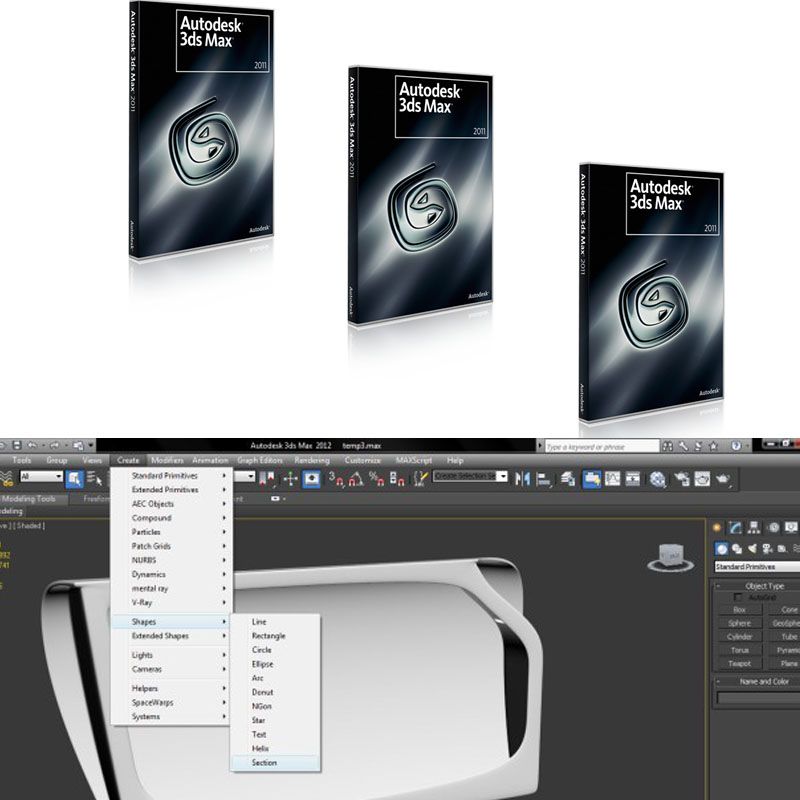Image resolution: width=800 pixels, height=800 pixels.
Task: Switch to the Motion panel icon
Action: (x=773, y=528)
